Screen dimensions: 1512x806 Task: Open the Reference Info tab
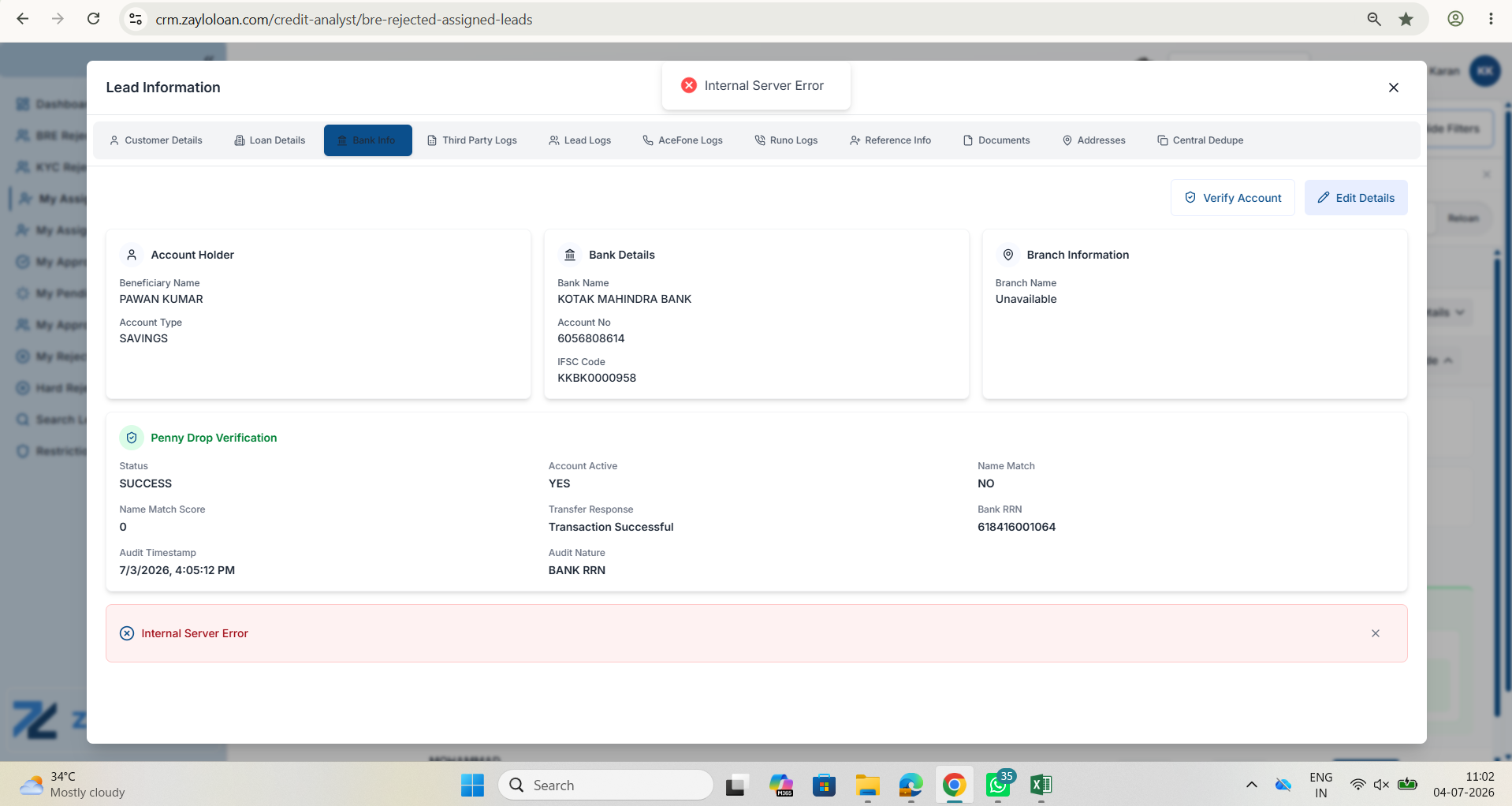(890, 140)
